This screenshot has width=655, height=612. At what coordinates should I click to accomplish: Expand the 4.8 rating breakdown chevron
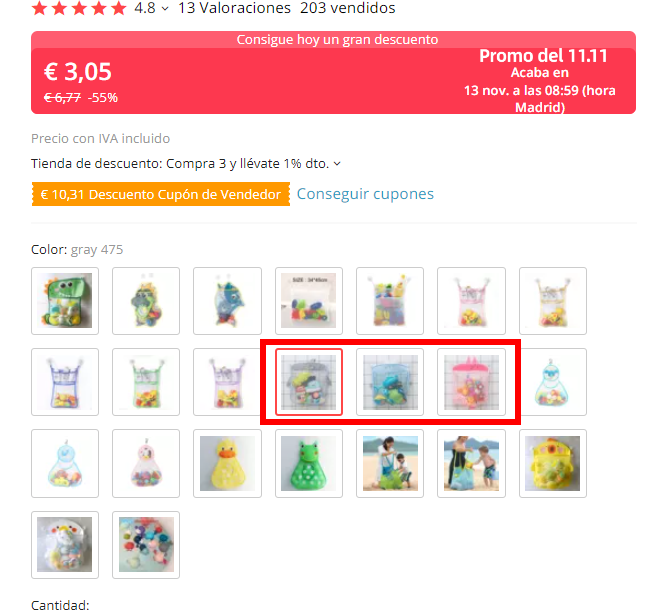(165, 8)
